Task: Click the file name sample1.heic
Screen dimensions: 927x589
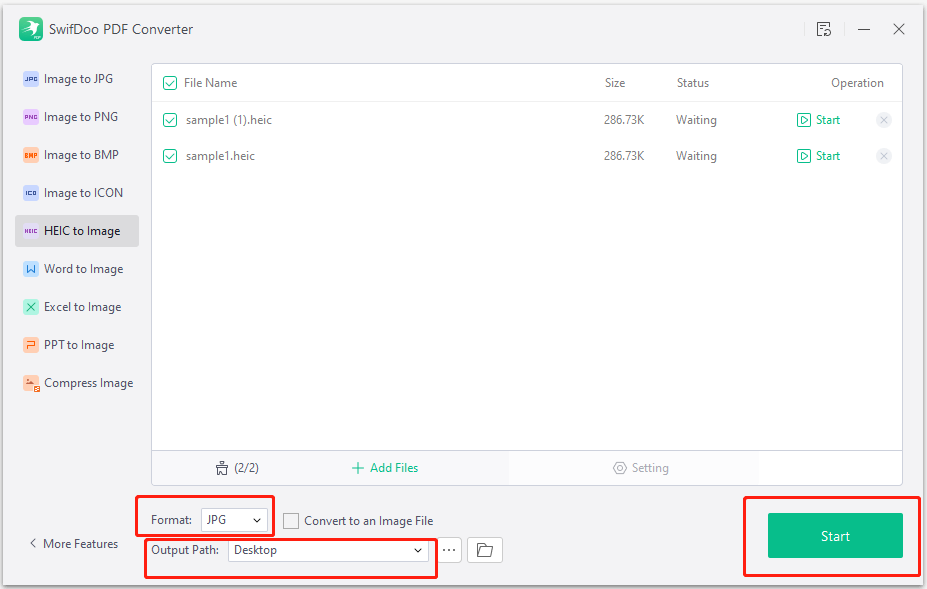Action: [220, 156]
